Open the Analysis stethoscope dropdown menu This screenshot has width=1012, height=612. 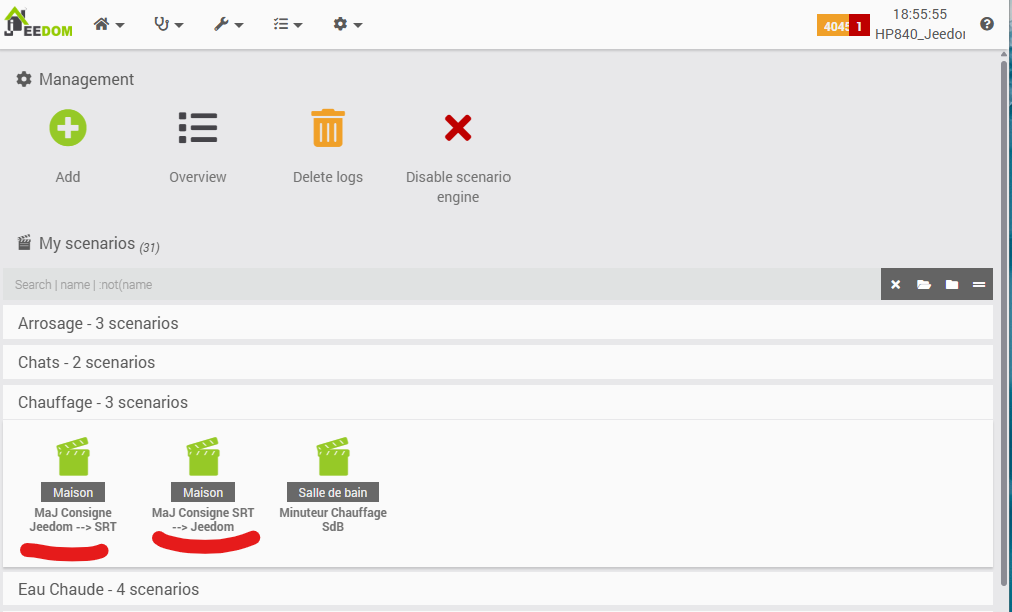(168, 24)
